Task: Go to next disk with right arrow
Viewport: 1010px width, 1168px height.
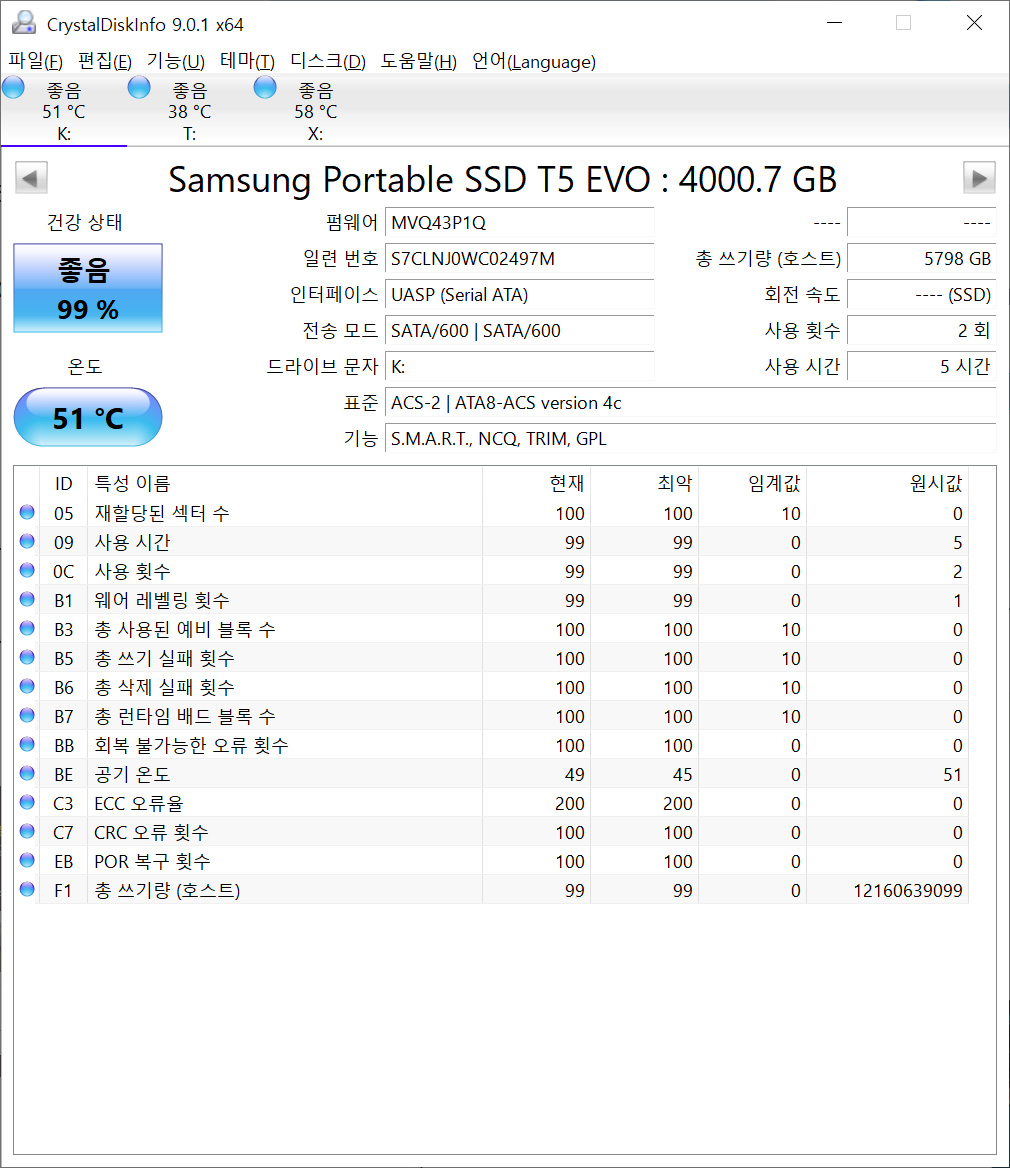Action: point(979,177)
